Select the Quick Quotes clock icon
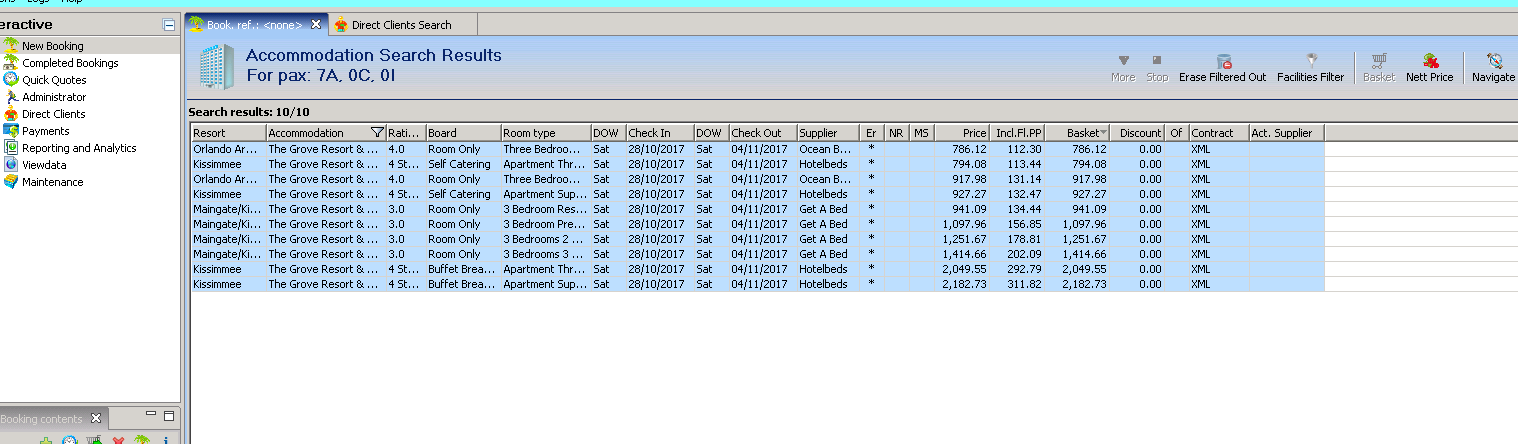The image size is (1518, 444). point(11,80)
